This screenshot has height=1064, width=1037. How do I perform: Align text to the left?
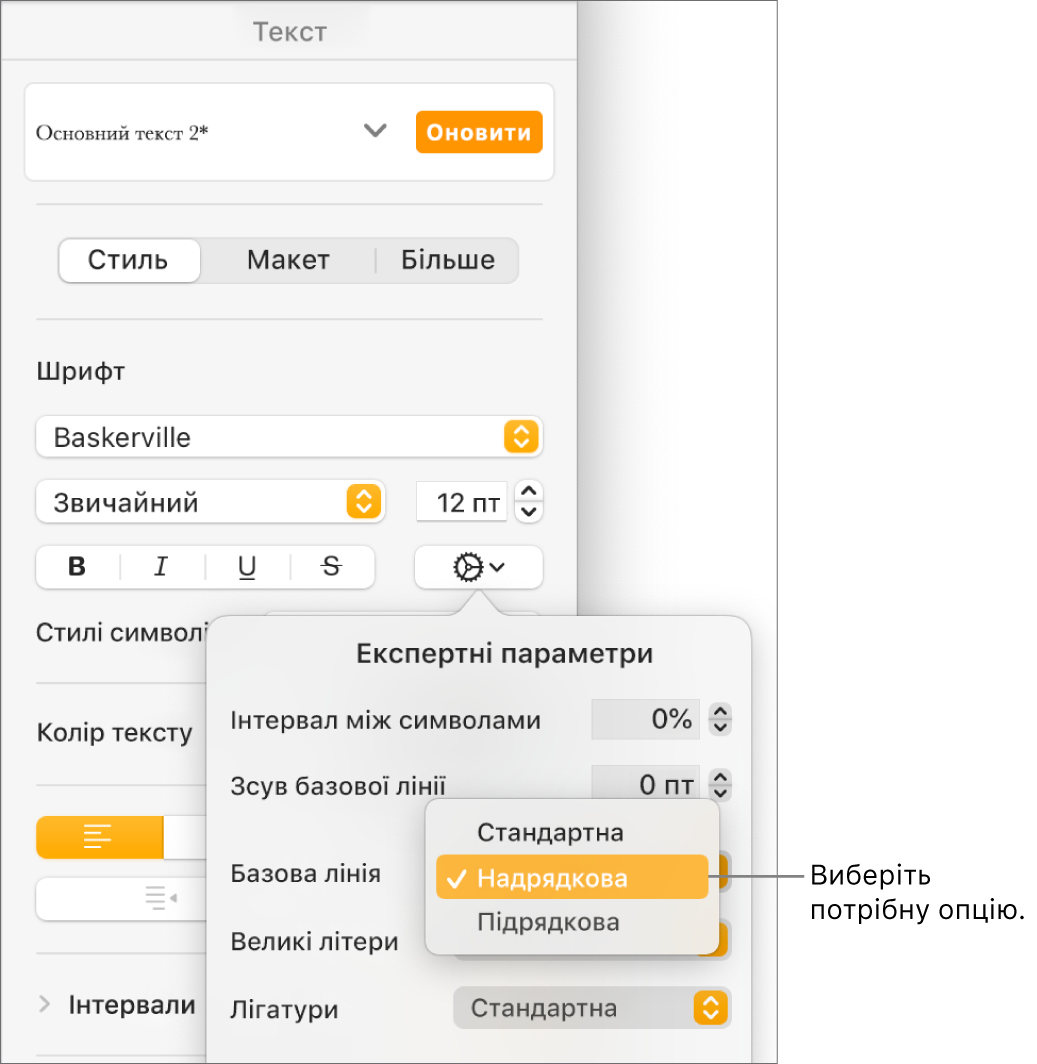(99, 837)
